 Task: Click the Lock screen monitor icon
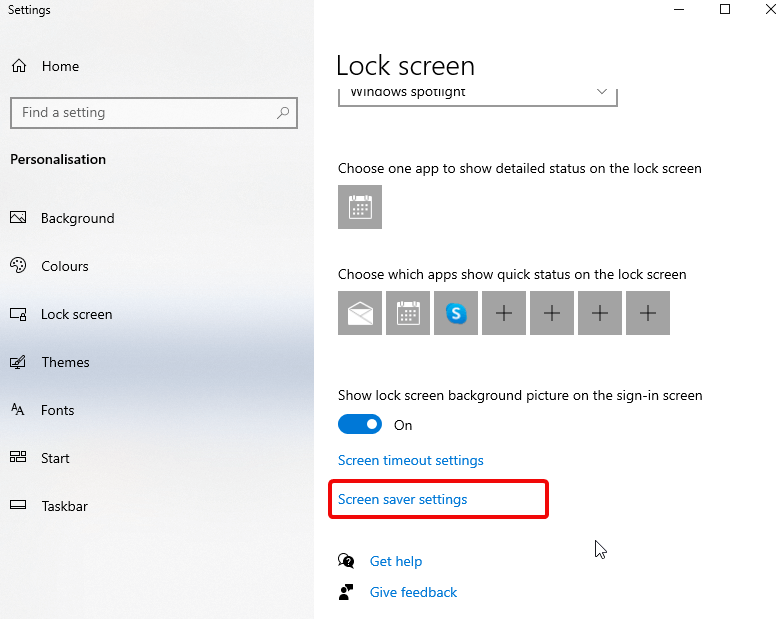pos(18,314)
